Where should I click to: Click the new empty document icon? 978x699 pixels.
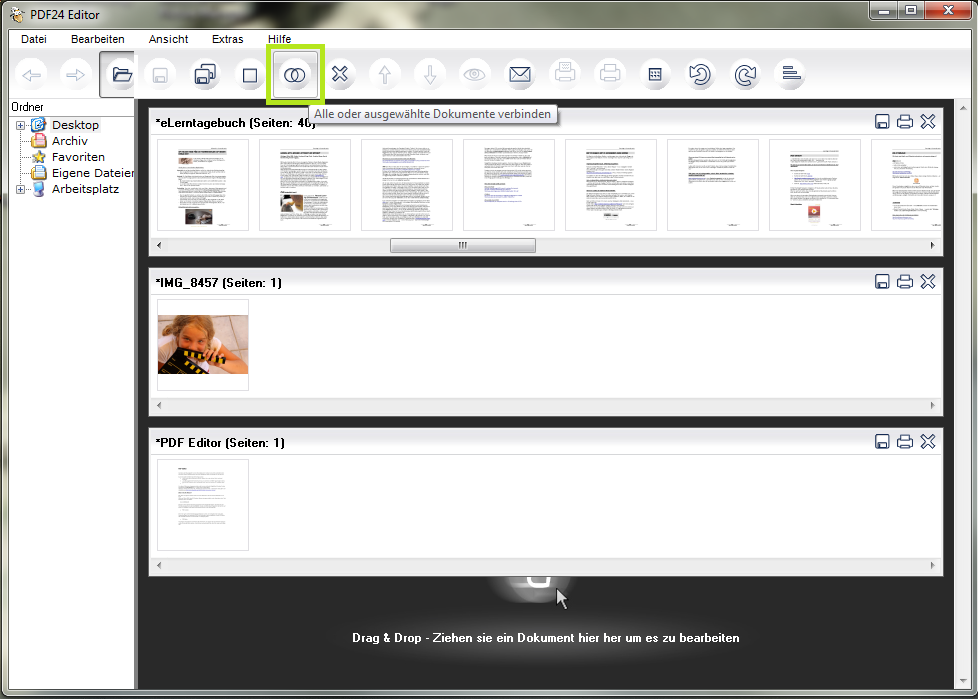(x=250, y=75)
